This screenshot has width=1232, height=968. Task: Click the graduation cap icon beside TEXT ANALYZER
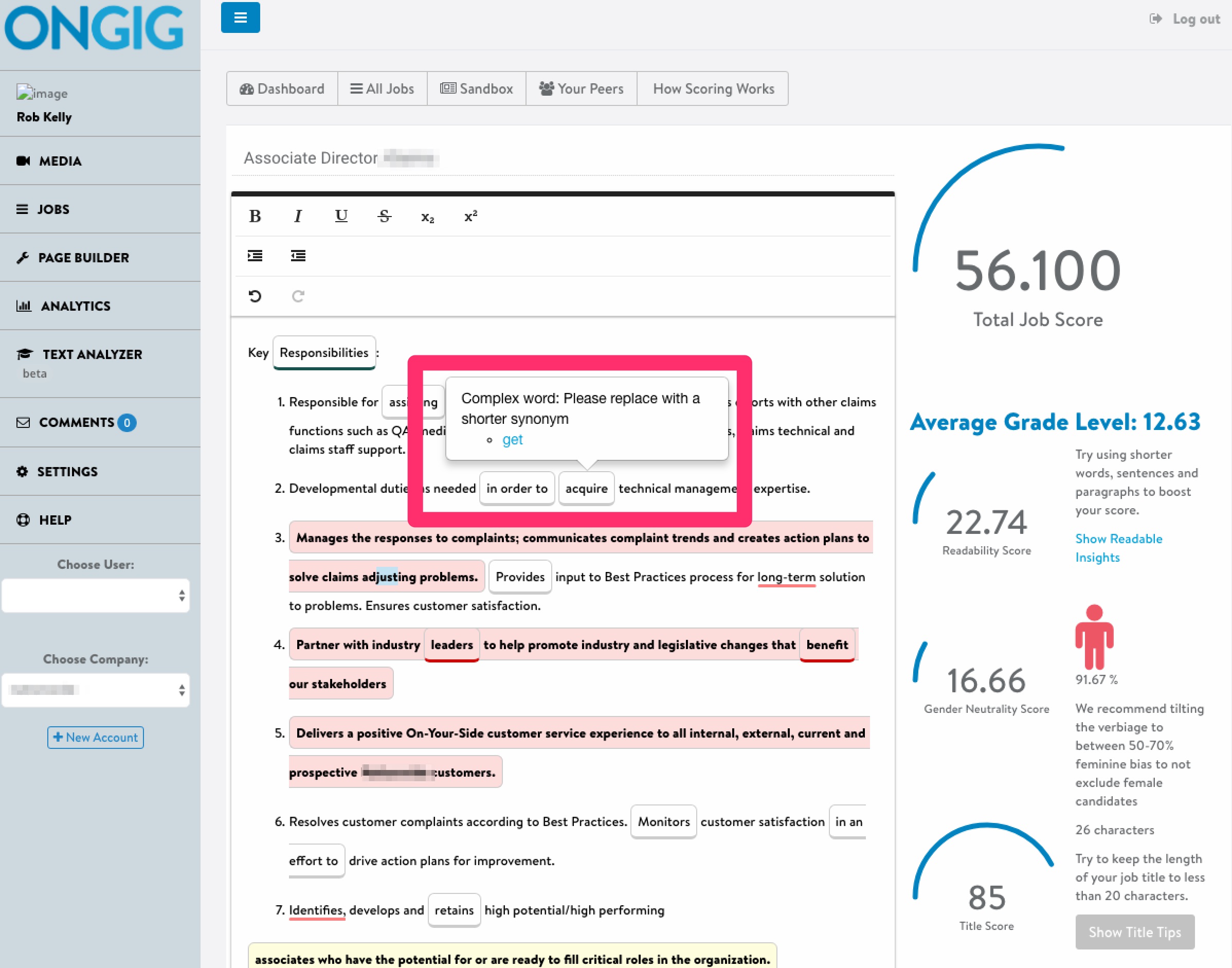pos(25,354)
